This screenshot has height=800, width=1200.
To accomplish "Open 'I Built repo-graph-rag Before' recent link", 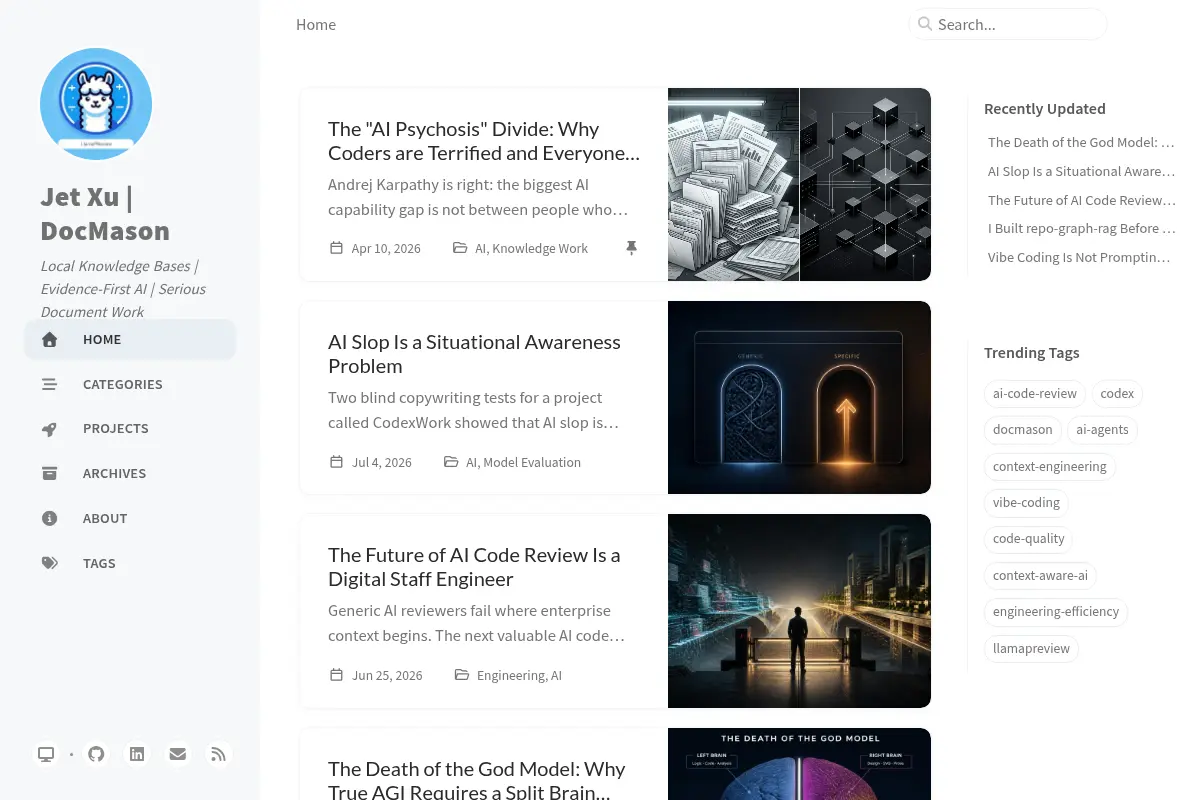I will (1081, 228).
